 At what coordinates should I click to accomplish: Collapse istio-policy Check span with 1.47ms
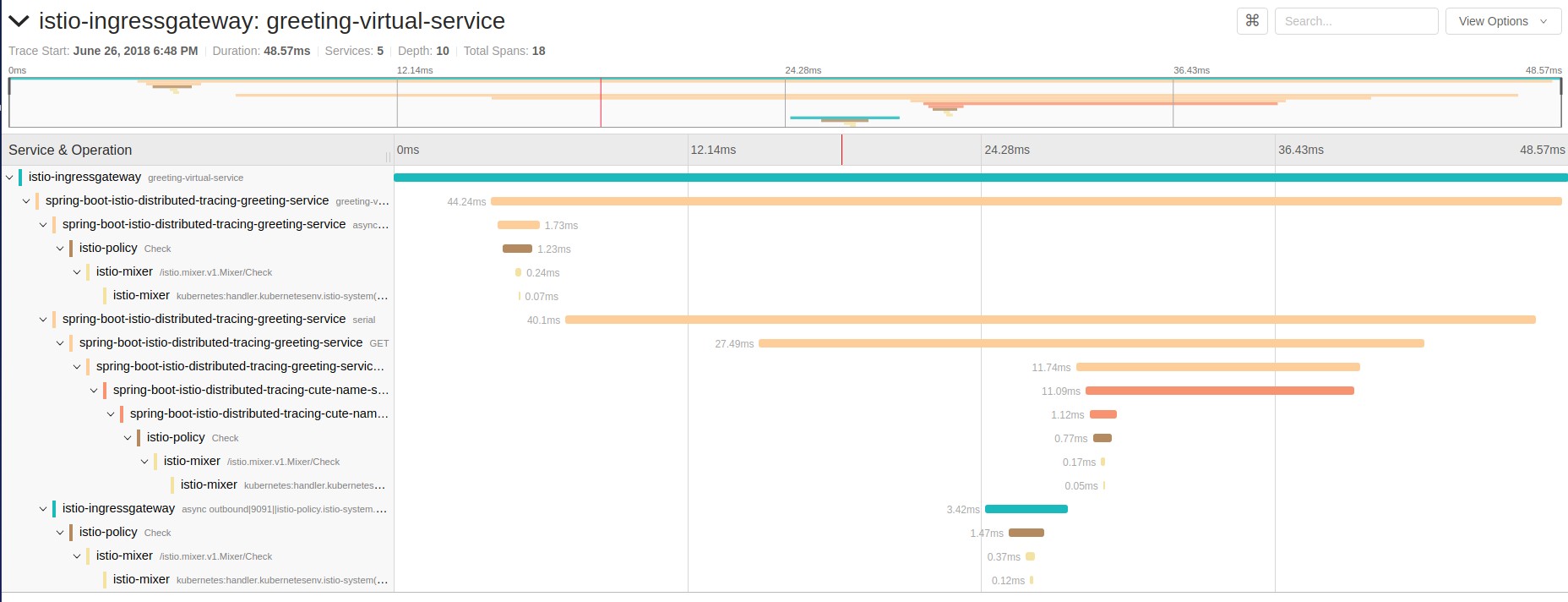60,533
